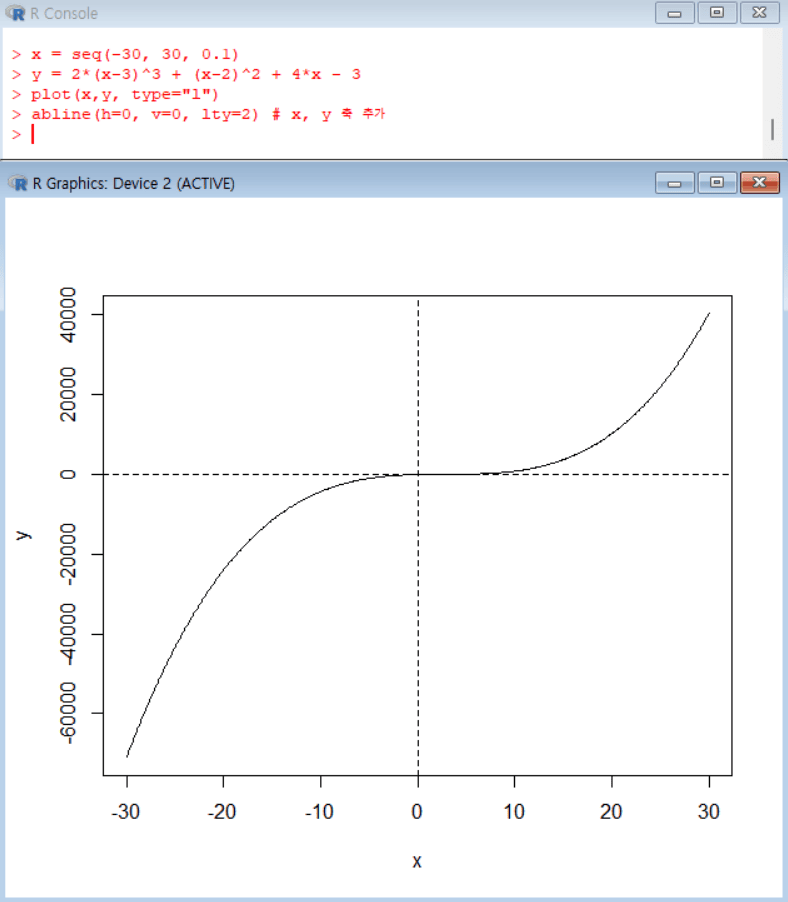The height and width of the screenshot is (902, 788).
Task: Click the x-axis tick label 10
Action: tap(515, 811)
